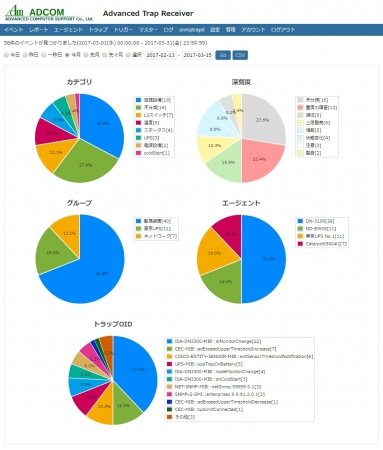Select the 昨日 radio button
Image resolution: width=383 pixels, height=450 pixels.
25,55
